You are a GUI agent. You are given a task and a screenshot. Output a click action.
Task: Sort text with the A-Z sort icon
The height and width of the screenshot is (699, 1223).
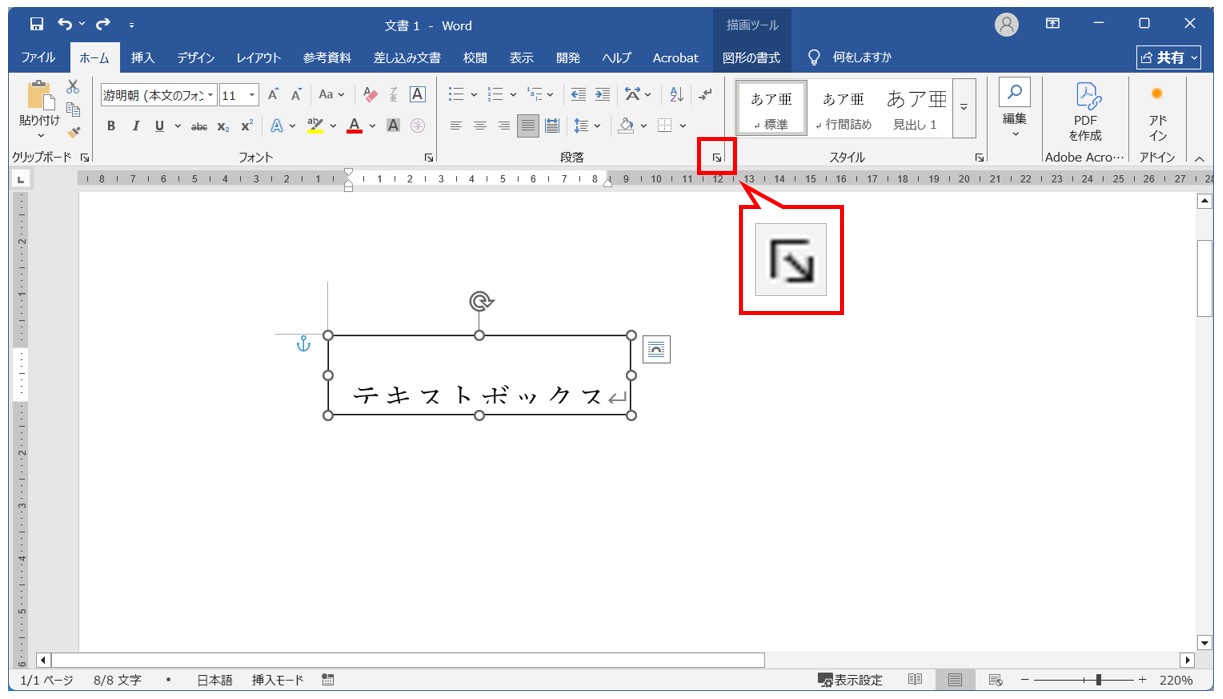[x=677, y=95]
